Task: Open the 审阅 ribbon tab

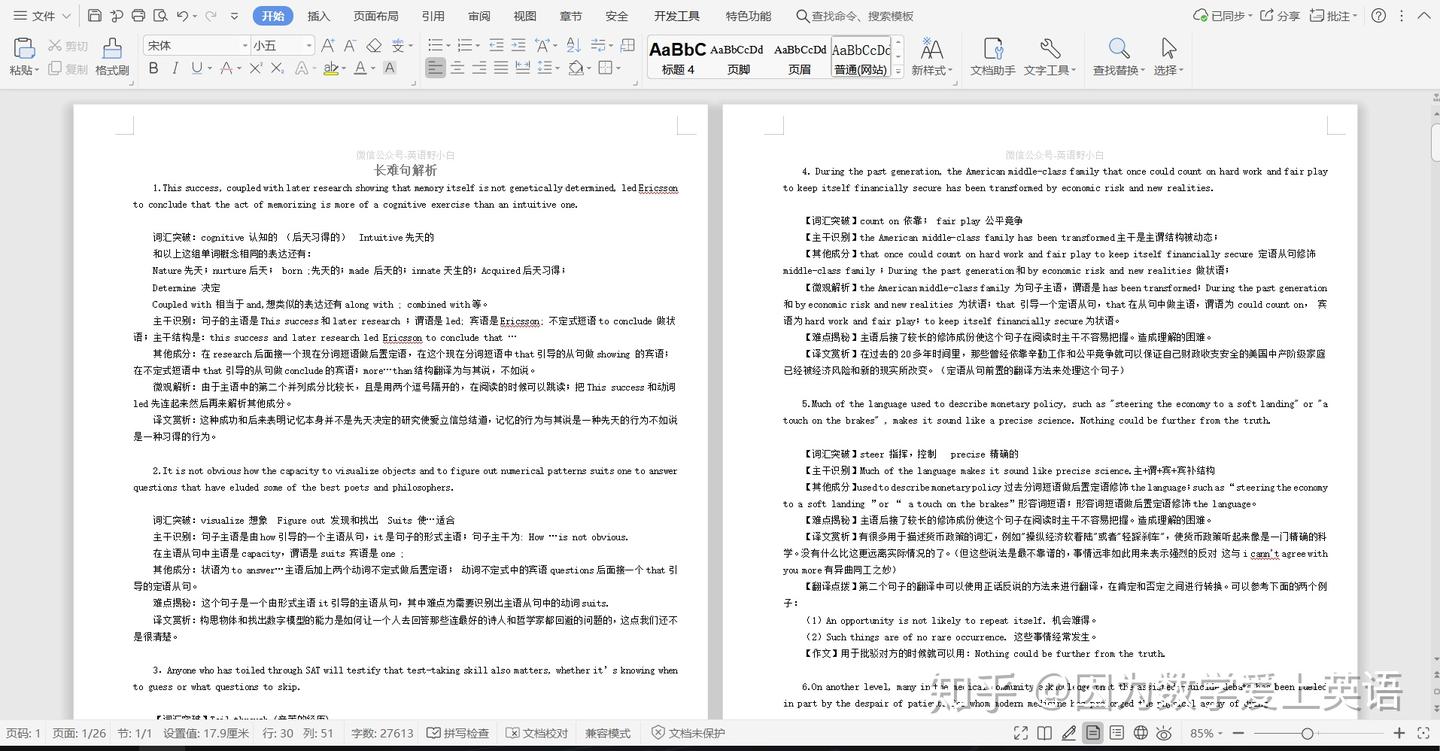Action: coord(477,15)
